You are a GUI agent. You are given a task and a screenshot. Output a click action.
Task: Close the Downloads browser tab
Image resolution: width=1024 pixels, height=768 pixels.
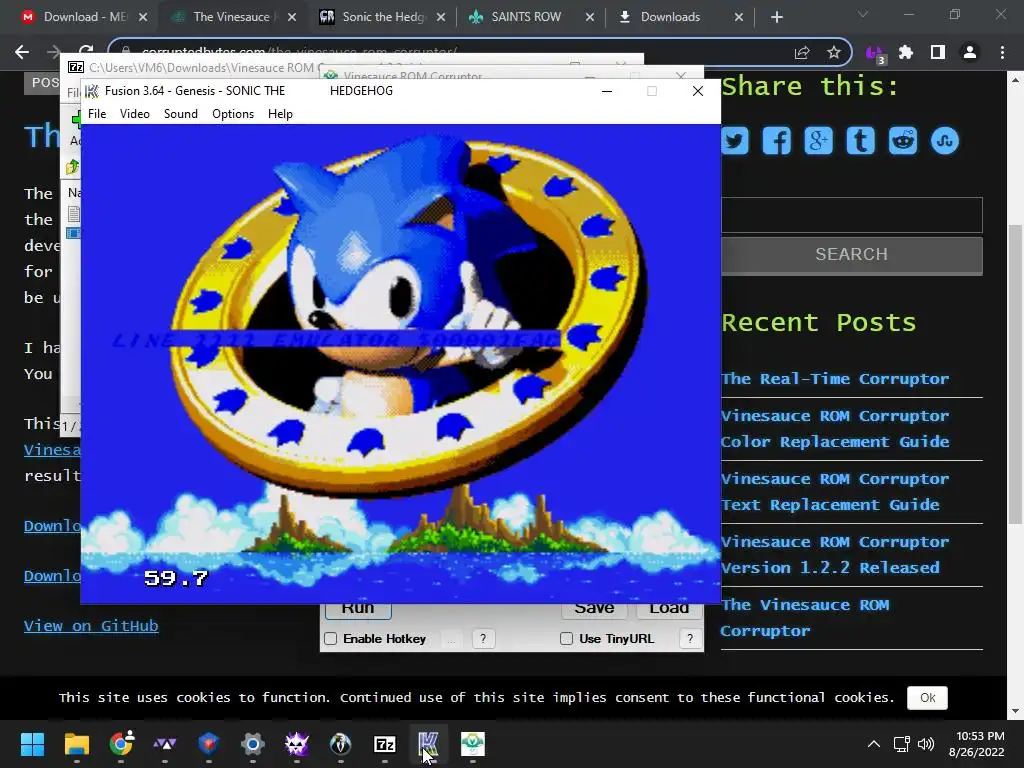pos(739,17)
